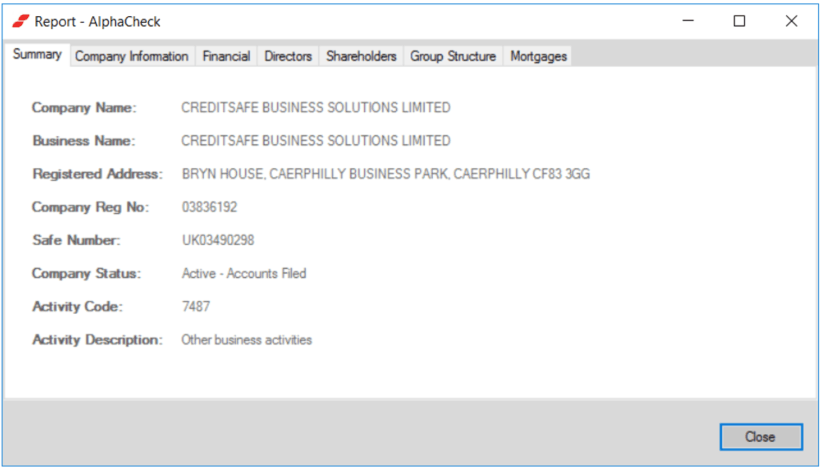Click 'Other business activities' description
824x470 pixels.
pos(246,340)
